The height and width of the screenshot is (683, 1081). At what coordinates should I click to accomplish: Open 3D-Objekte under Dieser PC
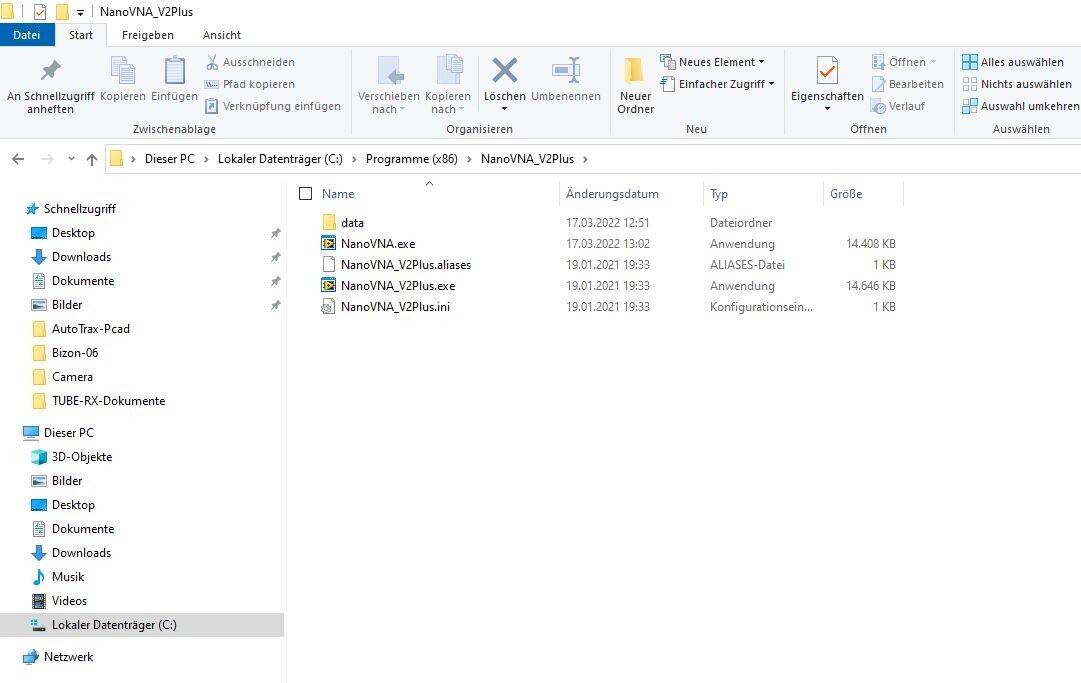point(81,457)
